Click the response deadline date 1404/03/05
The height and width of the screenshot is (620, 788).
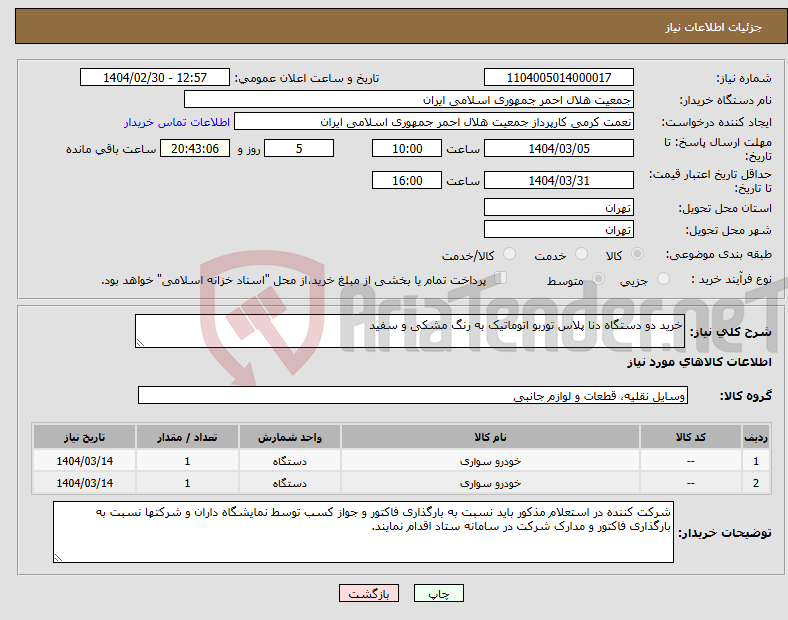pos(558,148)
